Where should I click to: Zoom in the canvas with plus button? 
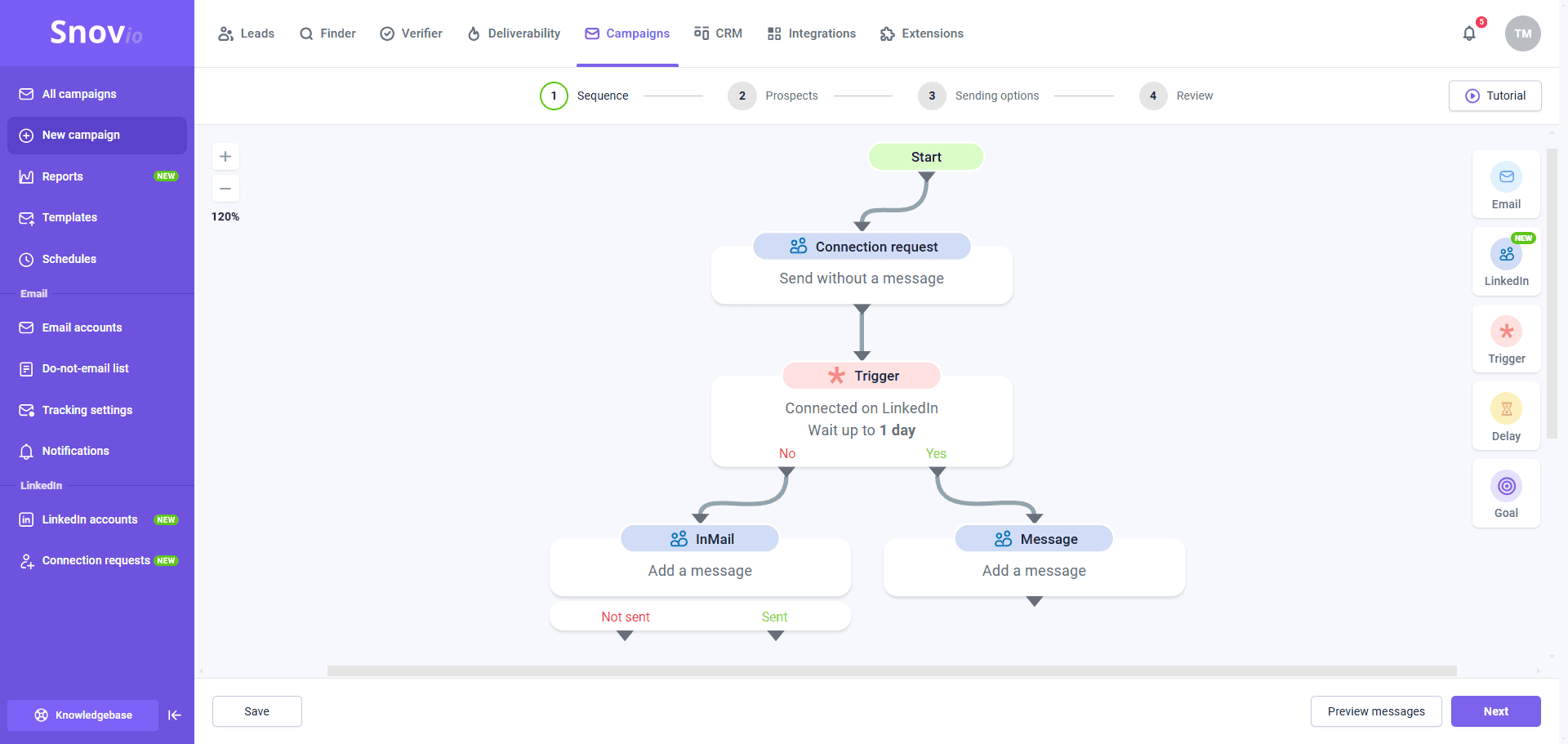click(225, 156)
